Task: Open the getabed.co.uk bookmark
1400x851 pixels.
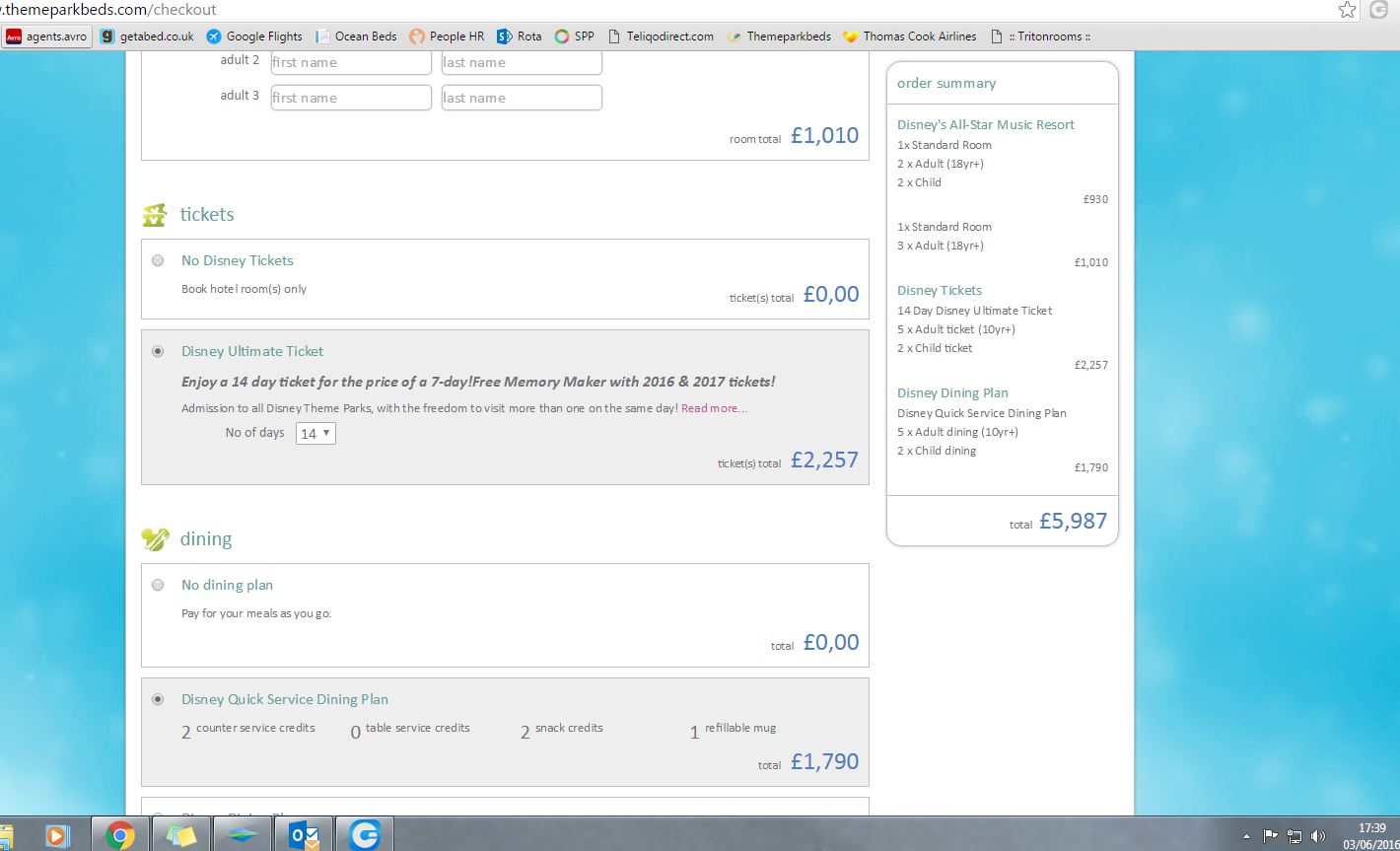Action: [x=146, y=36]
